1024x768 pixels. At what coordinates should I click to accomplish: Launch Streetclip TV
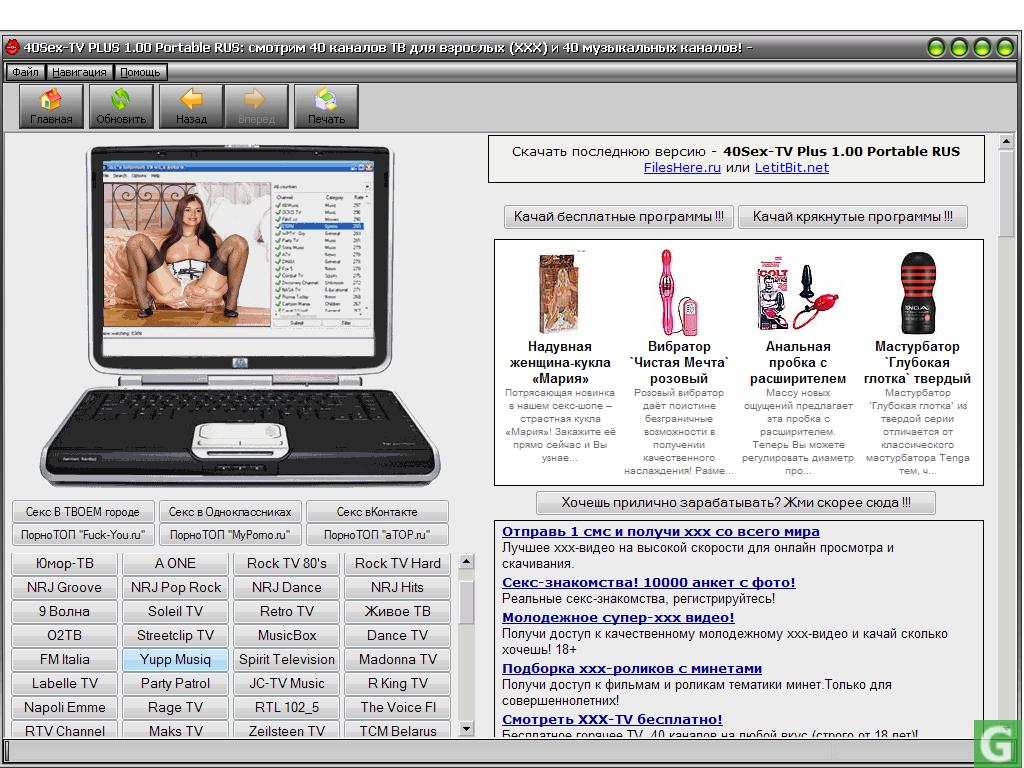(x=175, y=635)
